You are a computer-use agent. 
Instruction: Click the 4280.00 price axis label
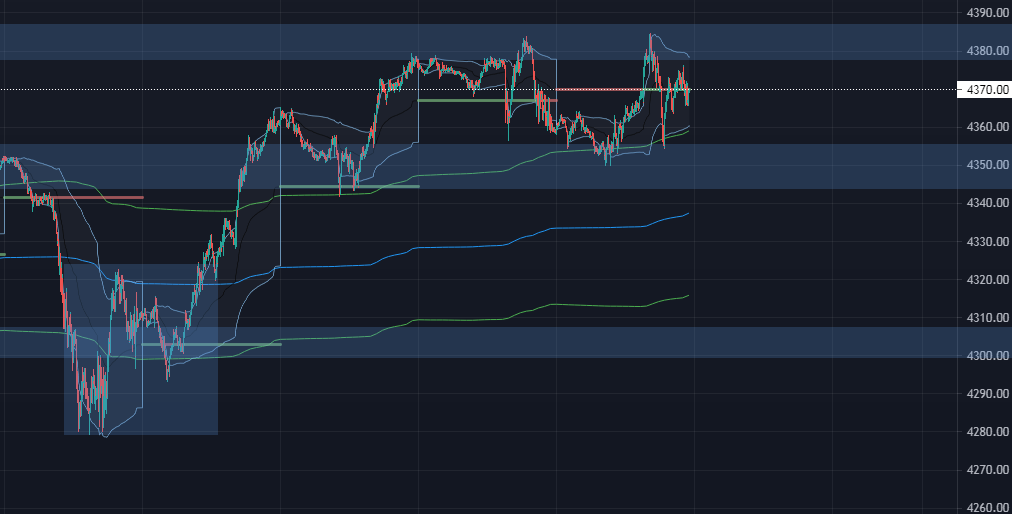(988, 432)
